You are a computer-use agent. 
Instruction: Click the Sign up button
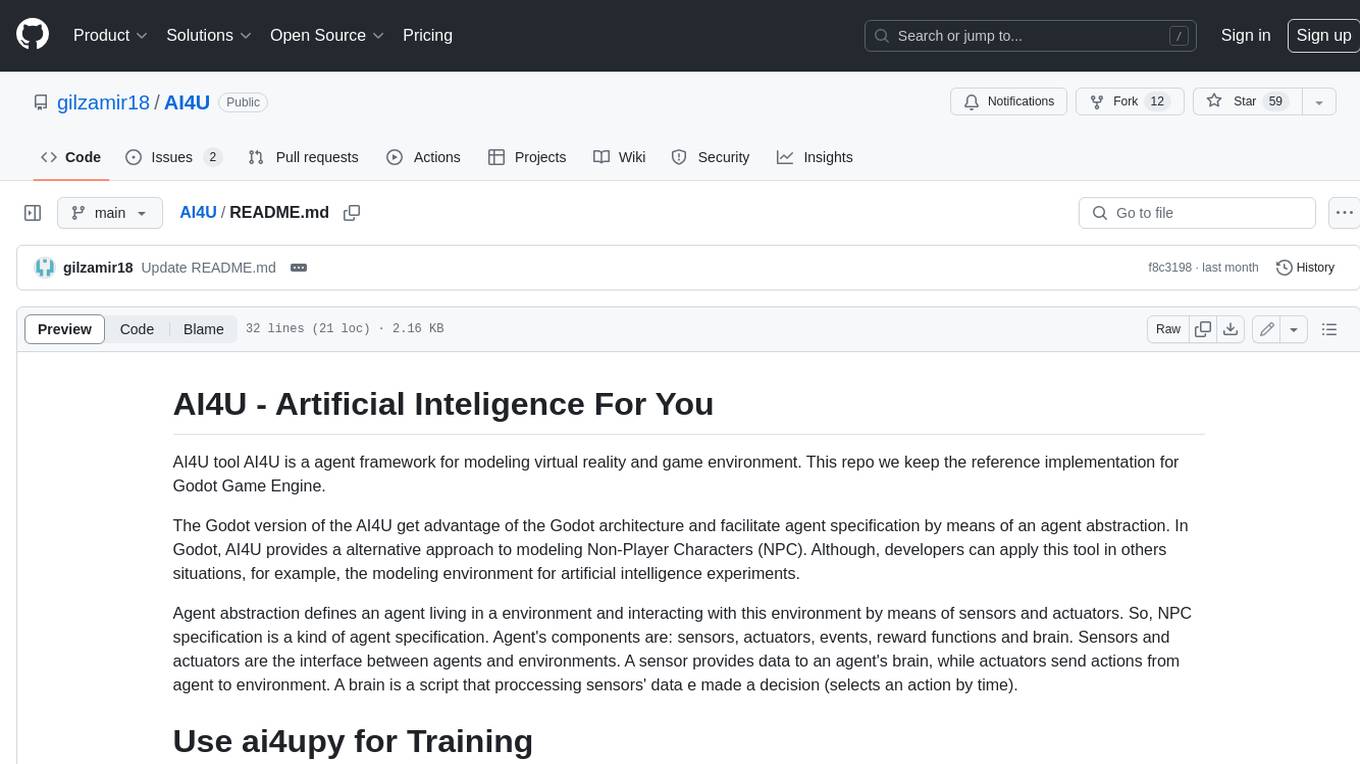tap(1323, 35)
